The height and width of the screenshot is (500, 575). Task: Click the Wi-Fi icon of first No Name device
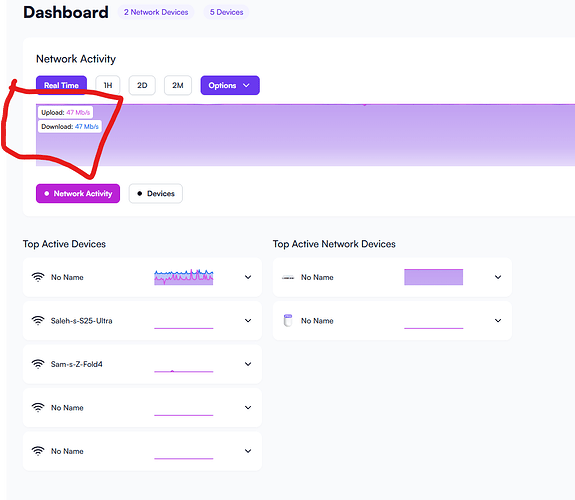click(38, 277)
